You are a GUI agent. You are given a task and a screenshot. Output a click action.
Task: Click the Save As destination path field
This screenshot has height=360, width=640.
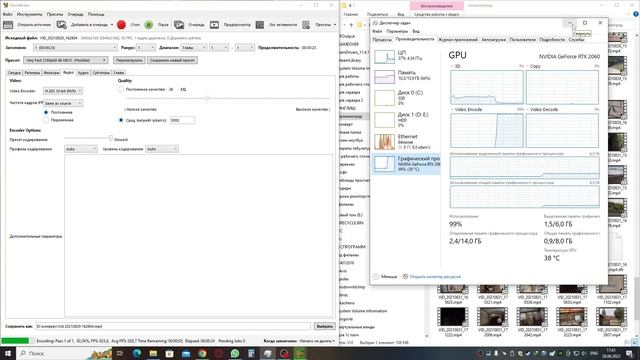[173, 327]
